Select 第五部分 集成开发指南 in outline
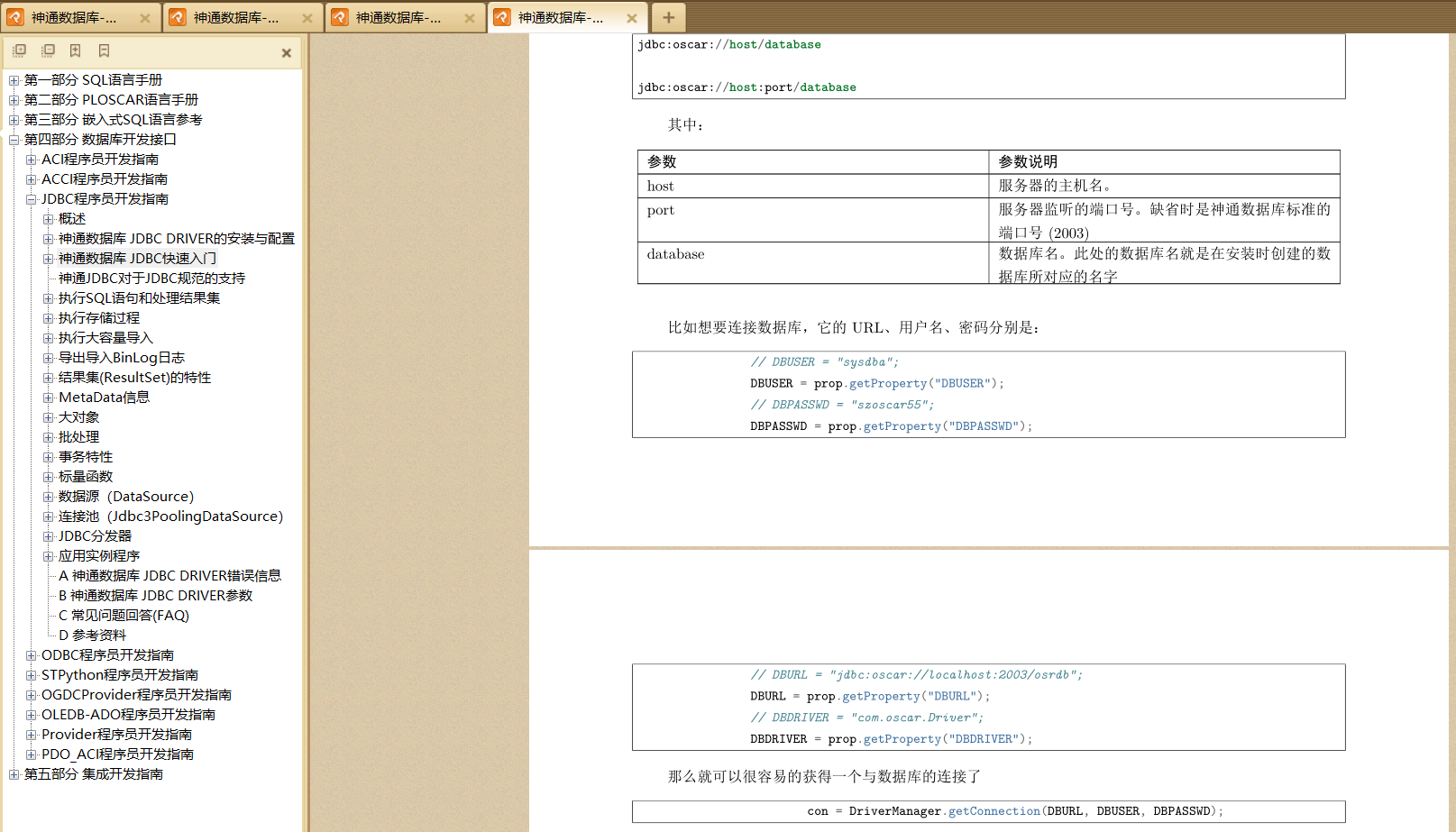This screenshot has height=832, width=1456. pyautogui.click(x=93, y=774)
